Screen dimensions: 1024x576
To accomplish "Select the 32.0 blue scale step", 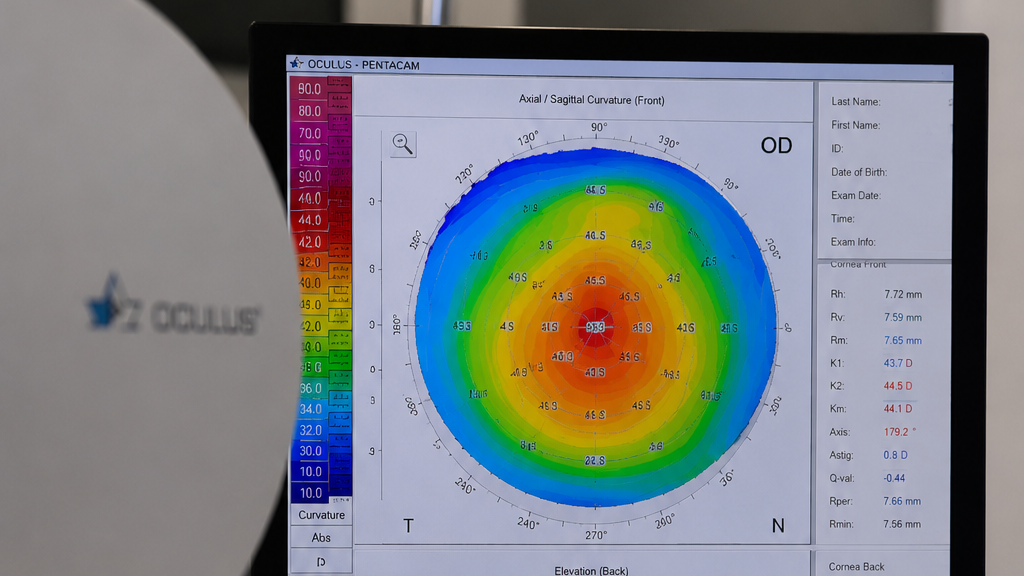I will (x=310, y=430).
